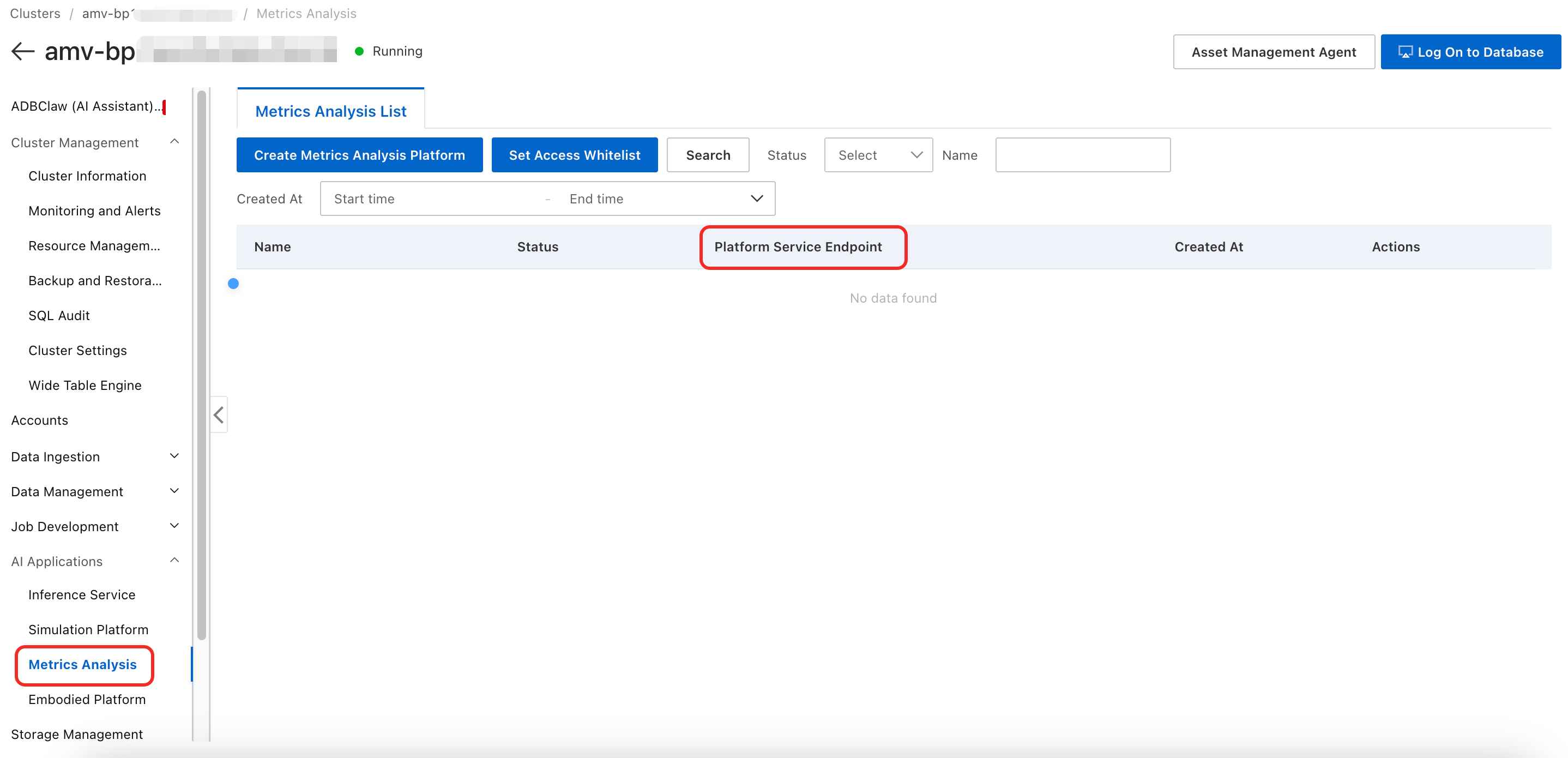This screenshot has height=758, width=1568.
Task: Open Metrics Analysis in the sidebar
Action: 82,664
